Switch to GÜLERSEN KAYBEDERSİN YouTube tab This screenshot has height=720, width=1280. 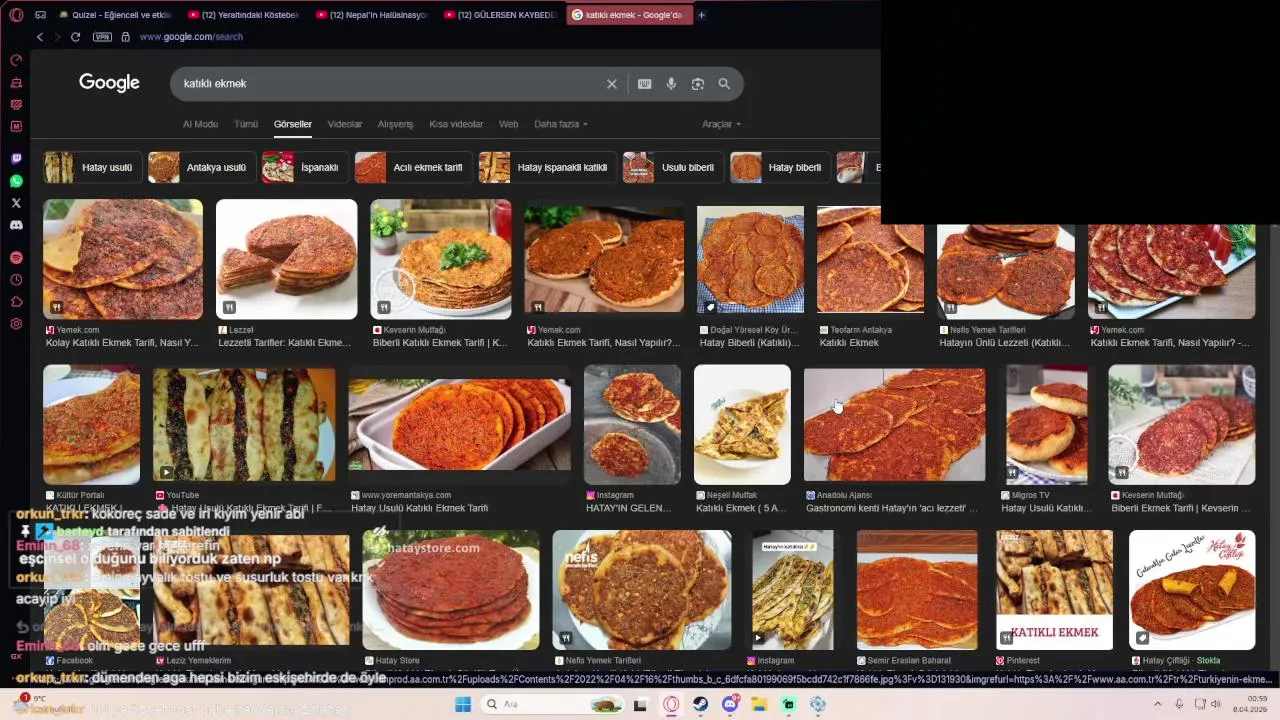[501, 15]
